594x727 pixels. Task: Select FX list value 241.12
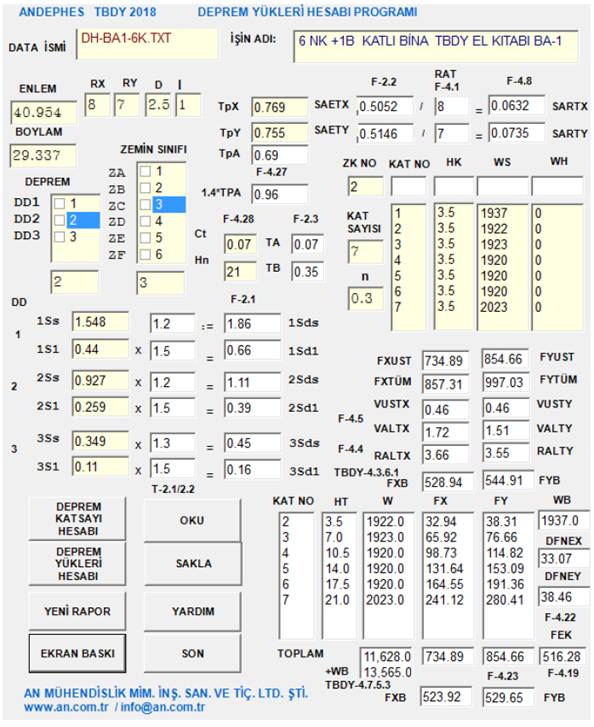445,600
